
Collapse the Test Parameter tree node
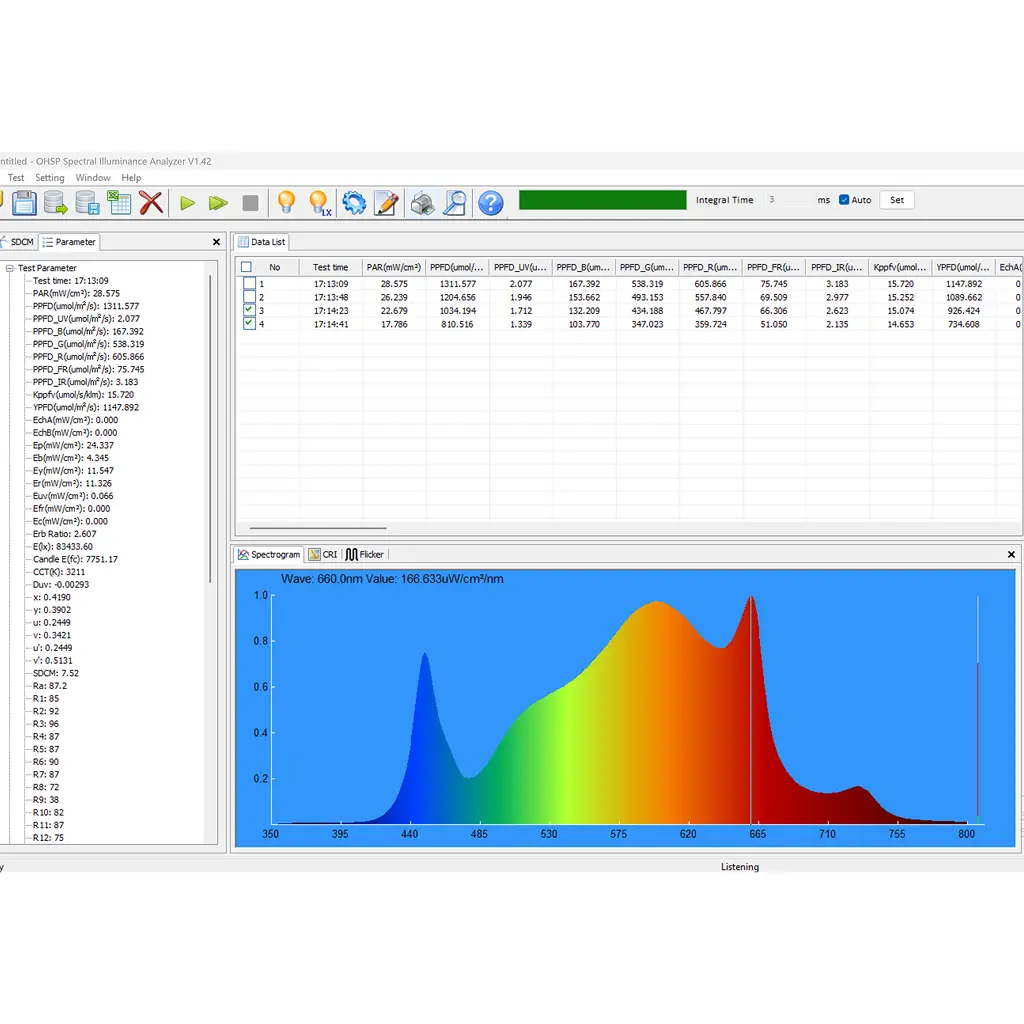9,268
